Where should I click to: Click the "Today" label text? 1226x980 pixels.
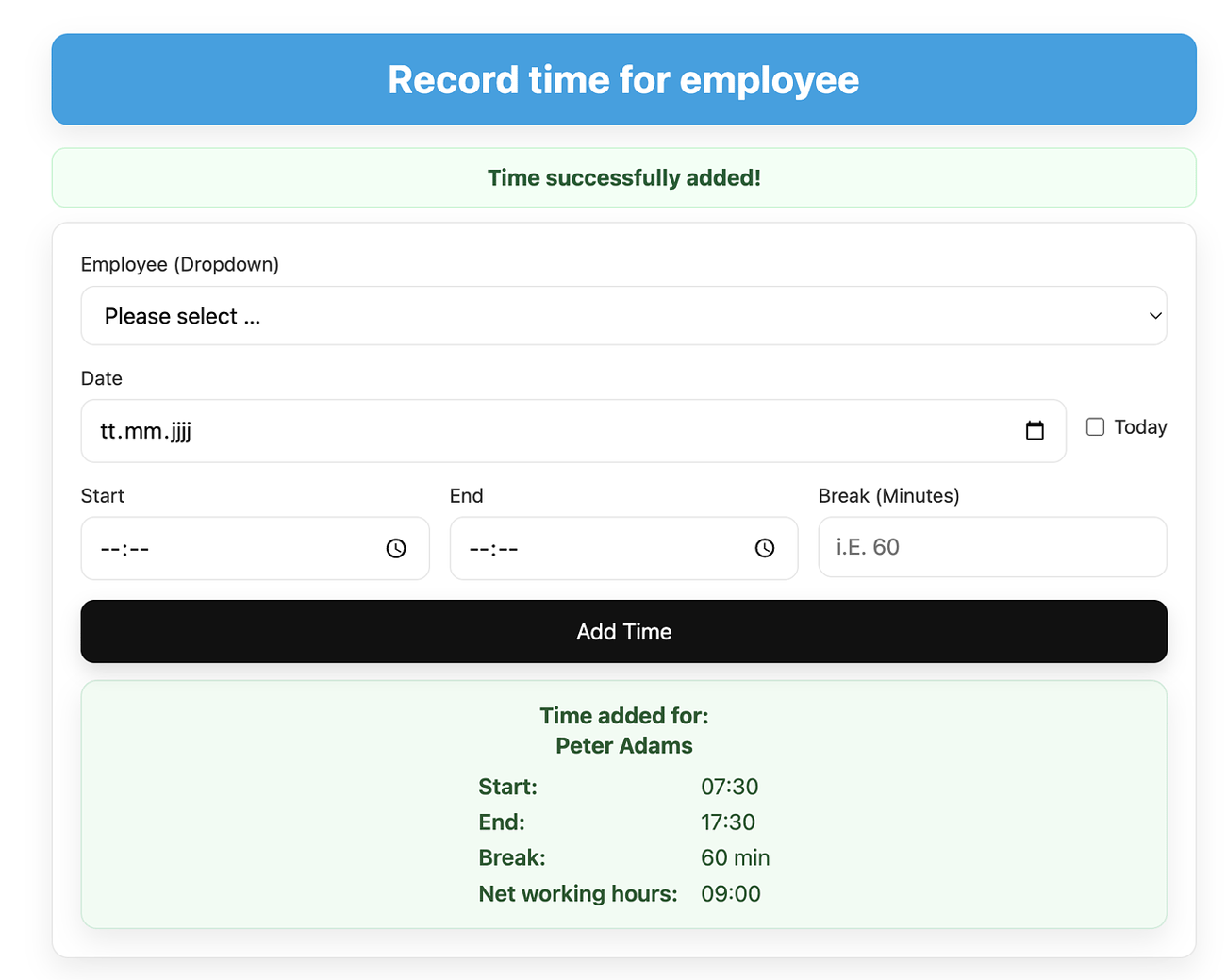(1140, 427)
